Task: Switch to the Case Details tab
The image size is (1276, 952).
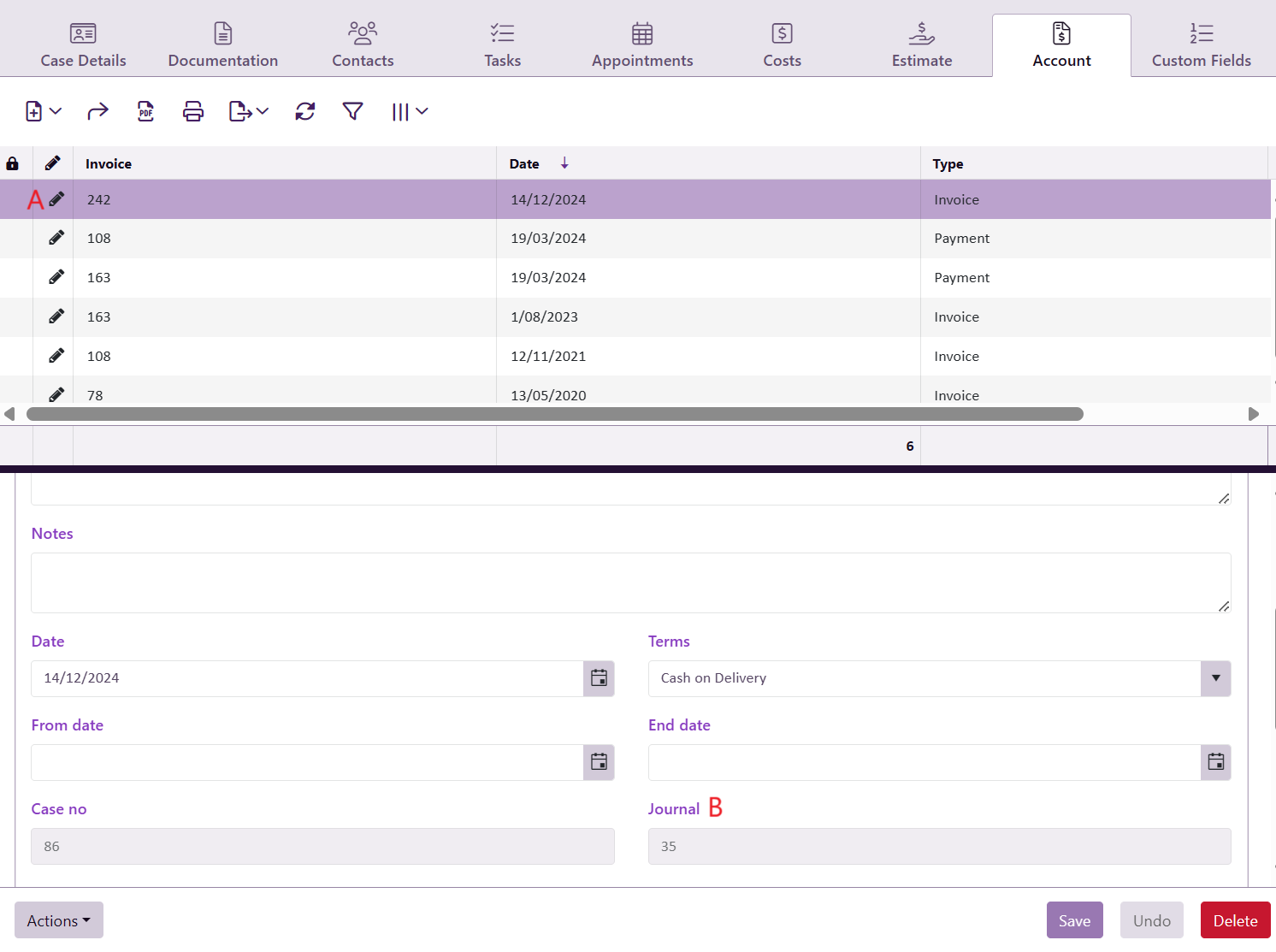Action: 83,46
